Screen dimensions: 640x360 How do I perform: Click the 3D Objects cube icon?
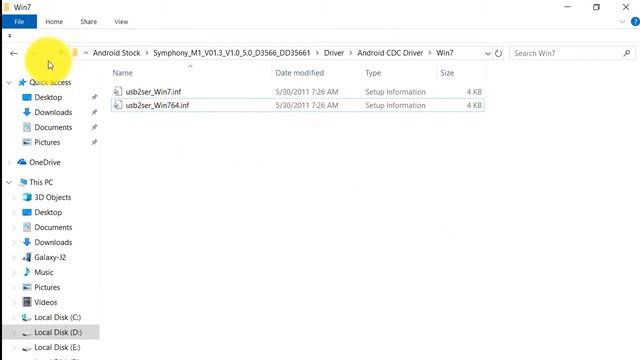(x=27, y=197)
